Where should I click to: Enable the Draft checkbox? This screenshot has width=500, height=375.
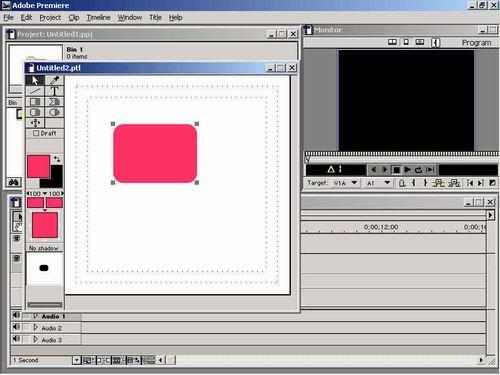[36, 133]
